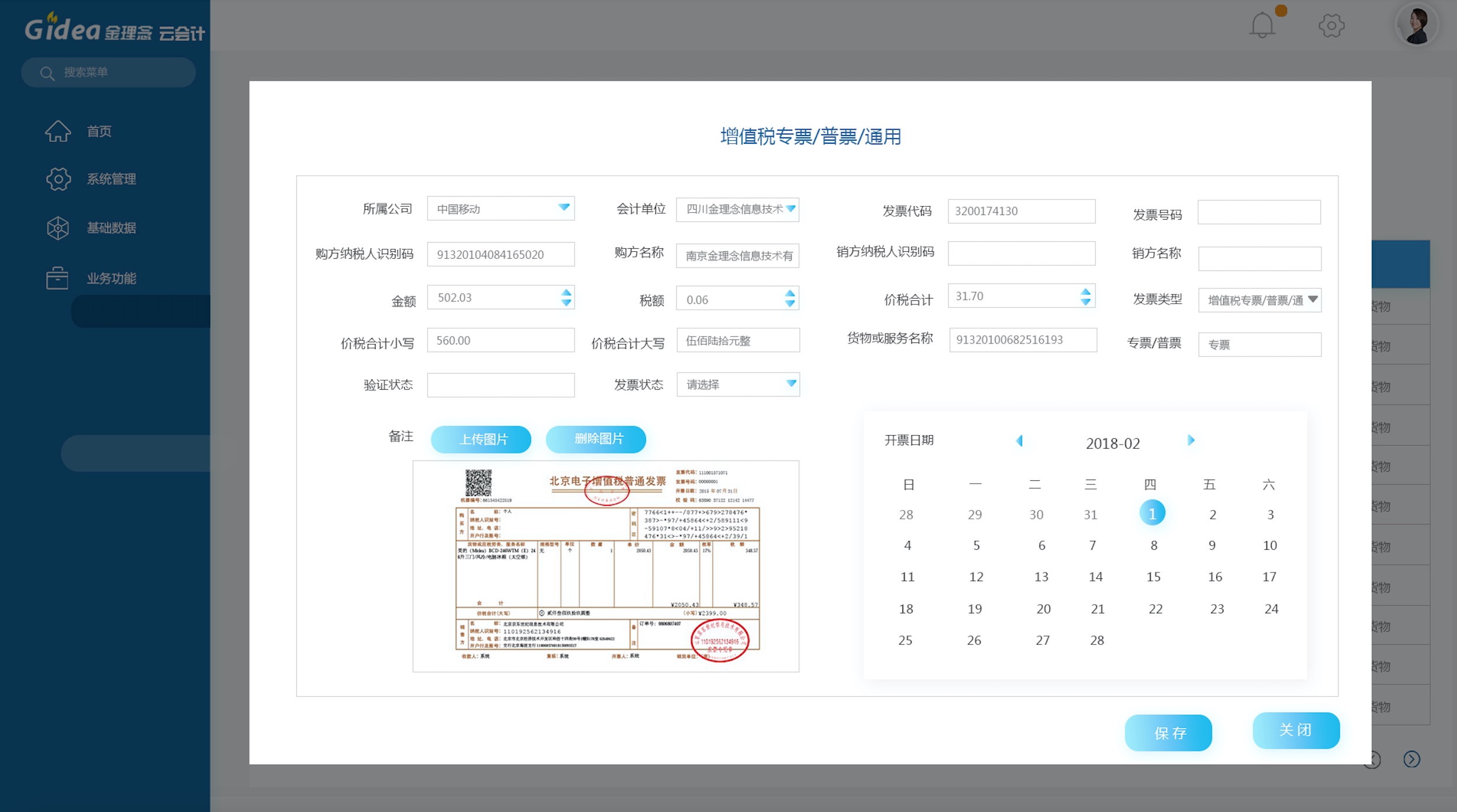The height and width of the screenshot is (812, 1457).
Task: Click the search magnifier icon in sidebar
Action: [47, 73]
